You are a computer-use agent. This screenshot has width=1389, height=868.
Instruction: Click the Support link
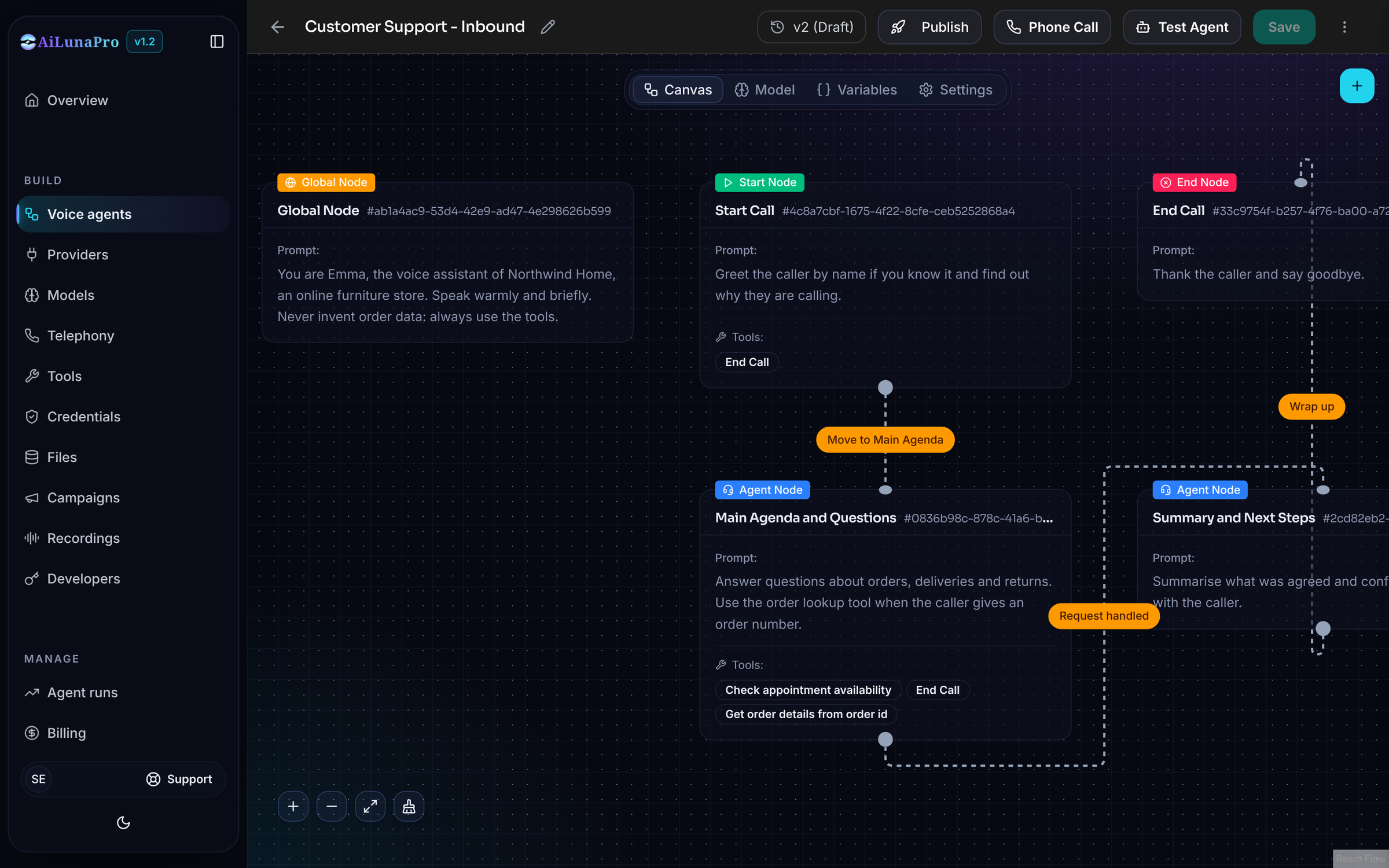point(179,779)
